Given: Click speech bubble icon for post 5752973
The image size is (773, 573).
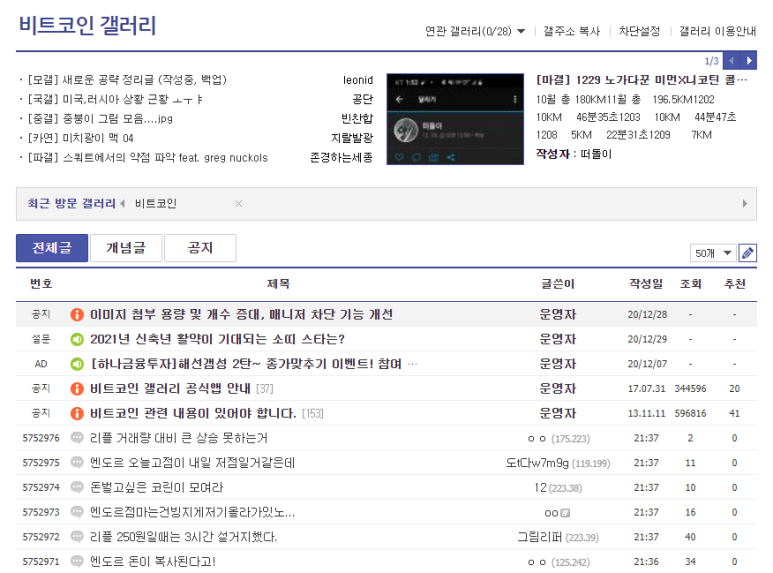Looking at the screenshot, I should [77, 512].
